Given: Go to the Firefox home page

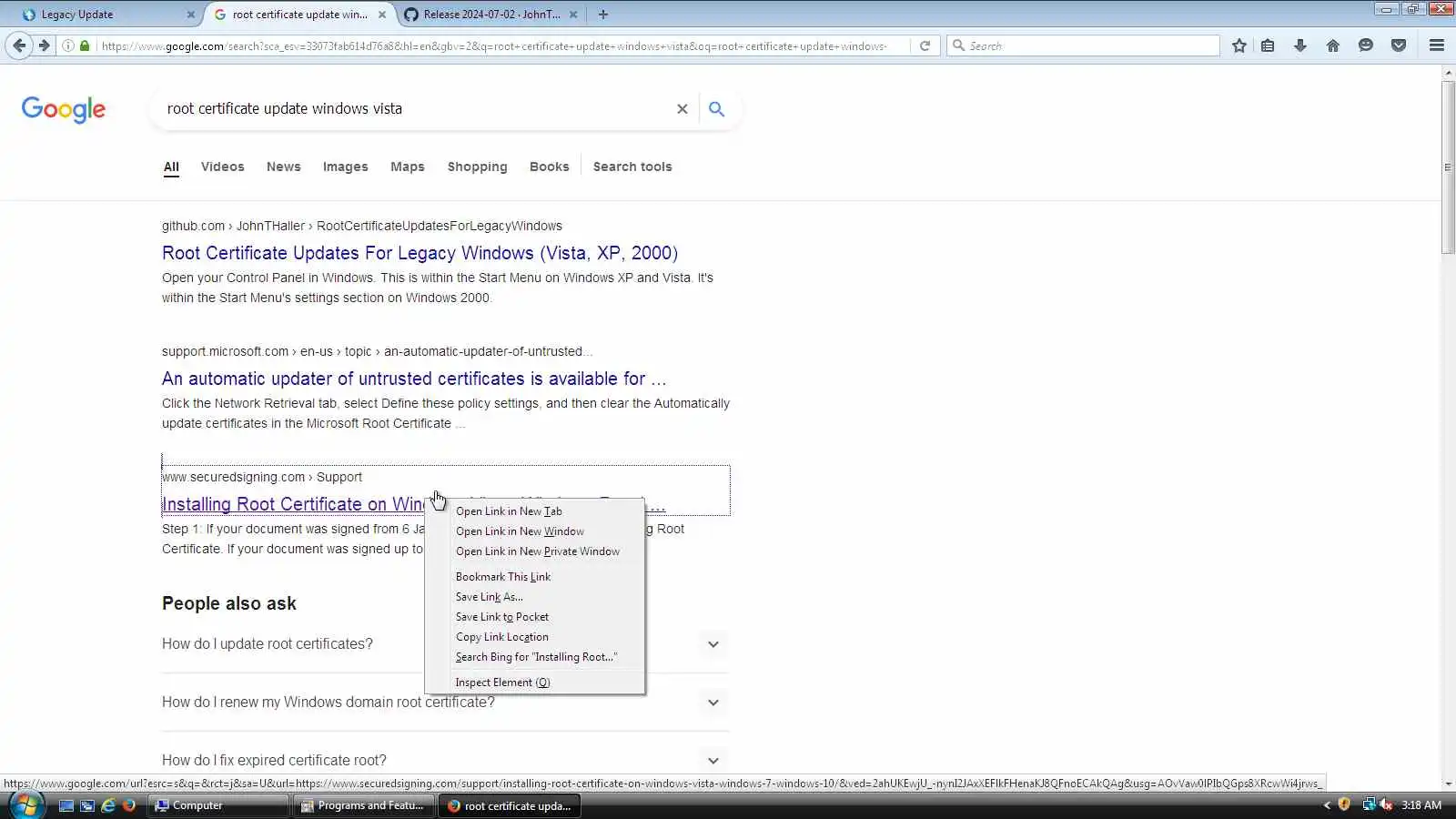Looking at the screenshot, I should (1333, 45).
